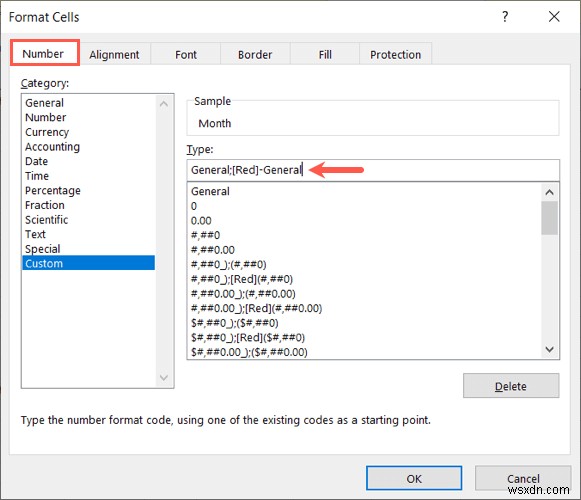This screenshot has height=500, width=581.
Task: Click the format list scroll down arrow
Action: click(550, 349)
